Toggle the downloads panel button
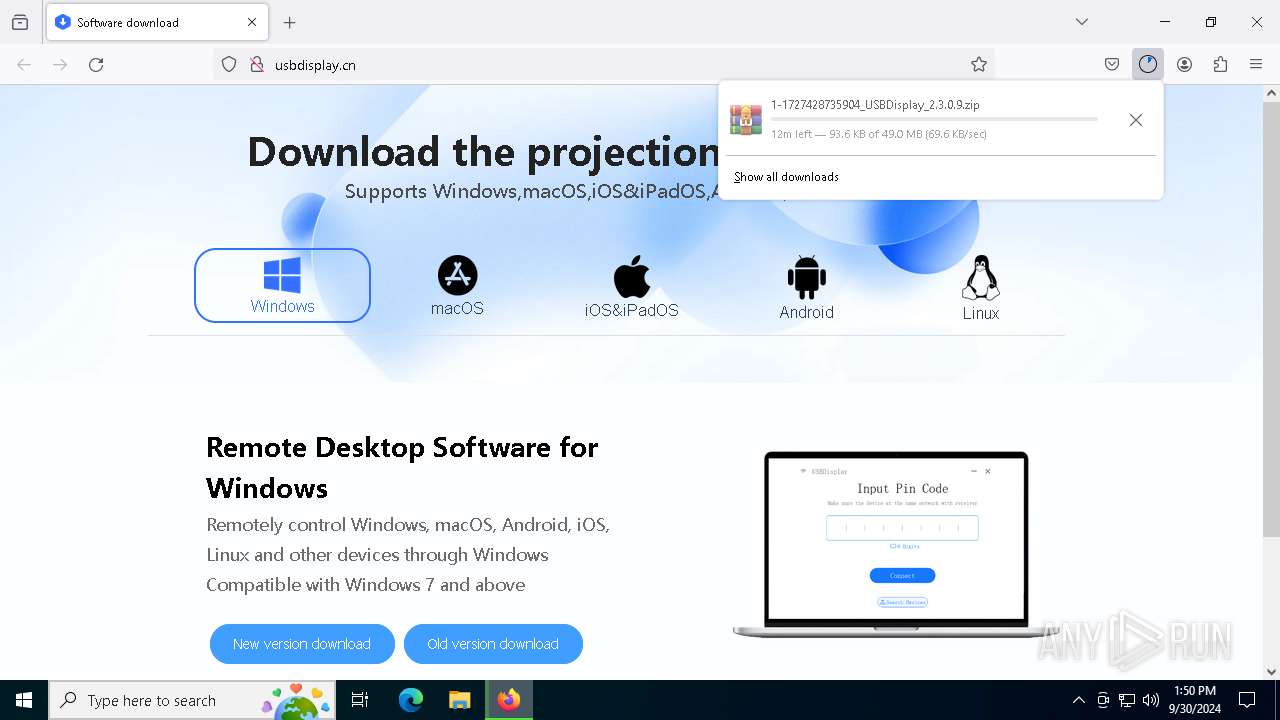This screenshot has height=720, width=1280. click(1148, 65)
